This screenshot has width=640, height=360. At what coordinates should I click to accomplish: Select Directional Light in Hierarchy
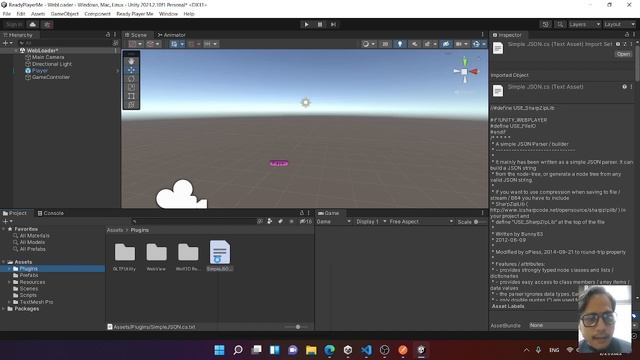tap(51, 64)
